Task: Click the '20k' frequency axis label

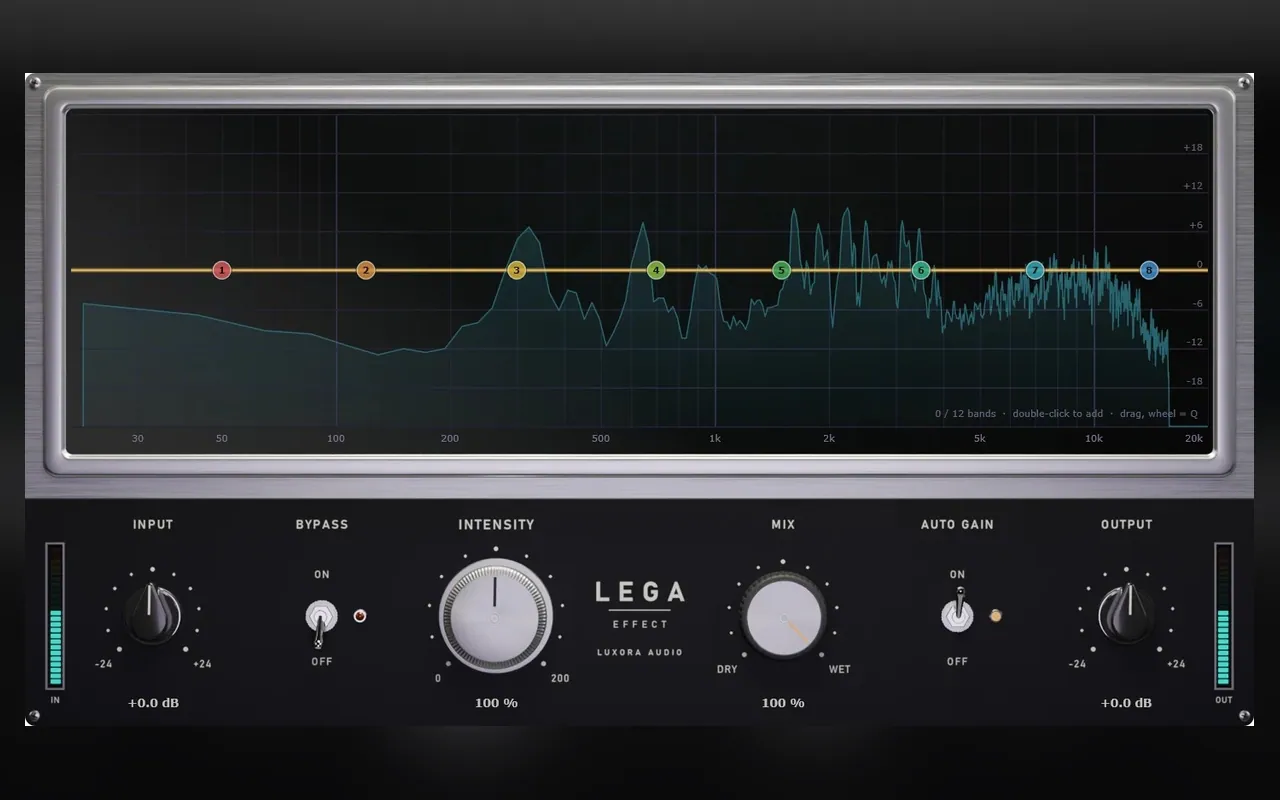Action: (x=1193, y=439)
